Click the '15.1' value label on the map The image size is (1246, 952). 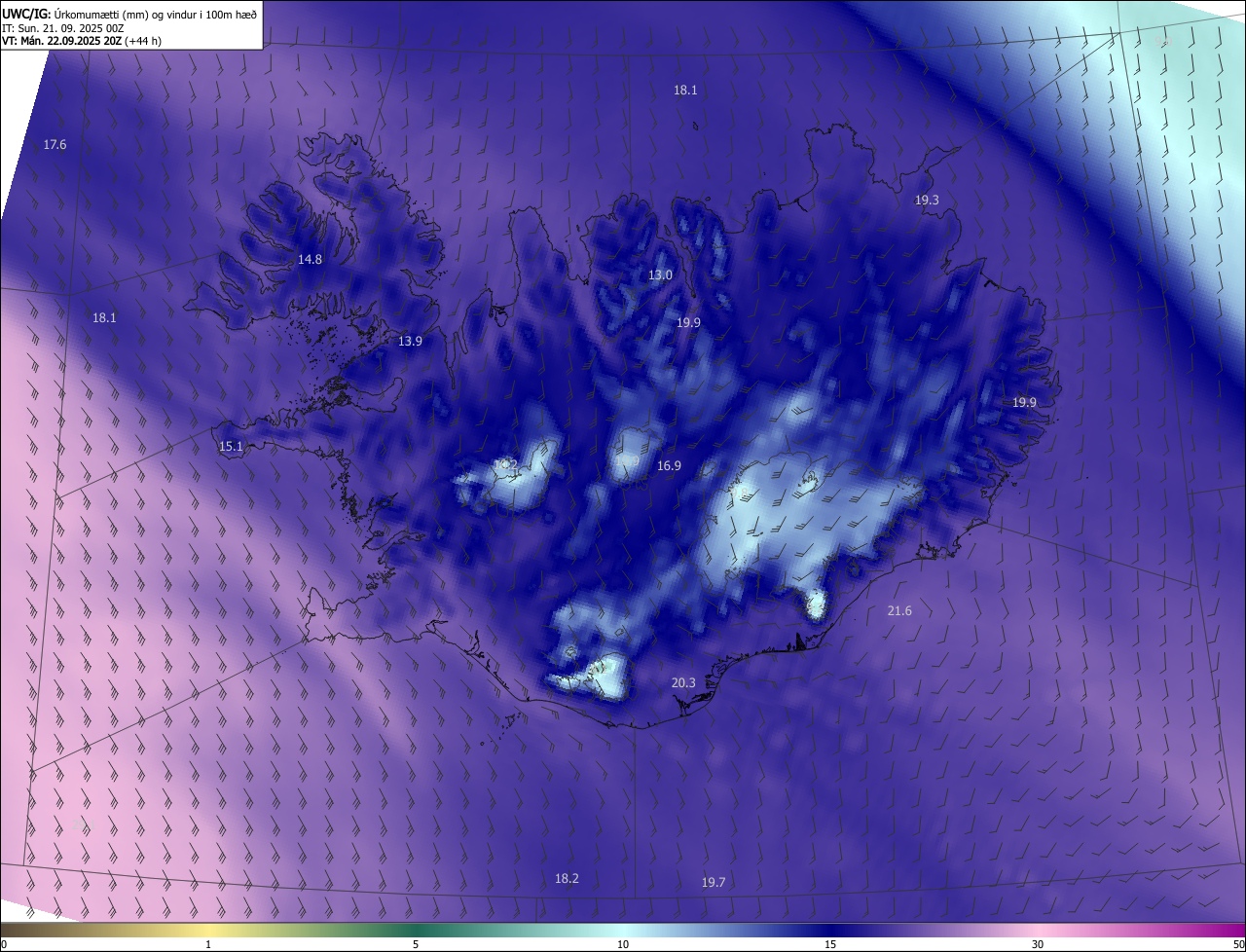(231, 447)
